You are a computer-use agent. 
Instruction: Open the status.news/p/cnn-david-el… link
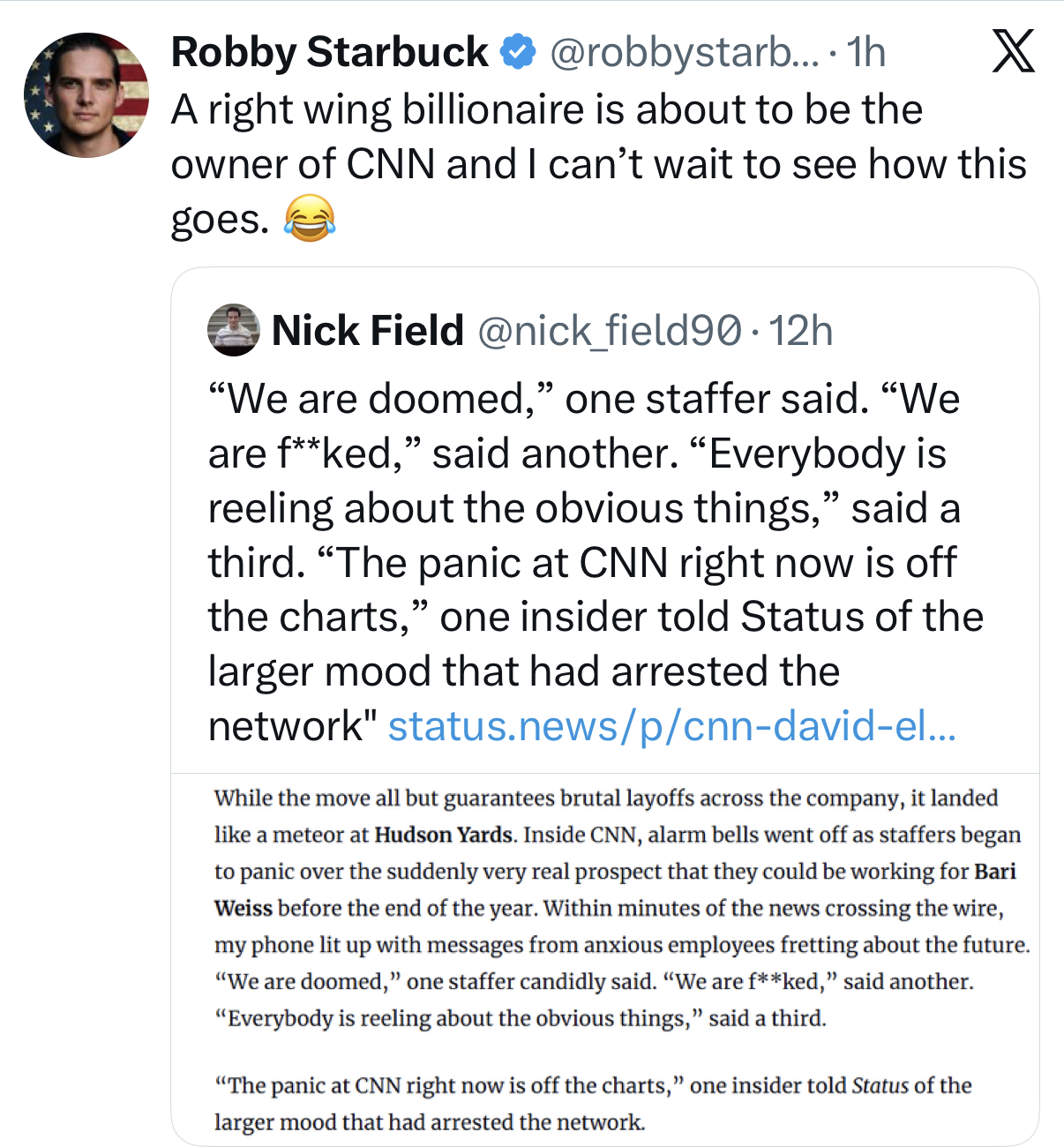pyautogui.click(x=671, y=726)
